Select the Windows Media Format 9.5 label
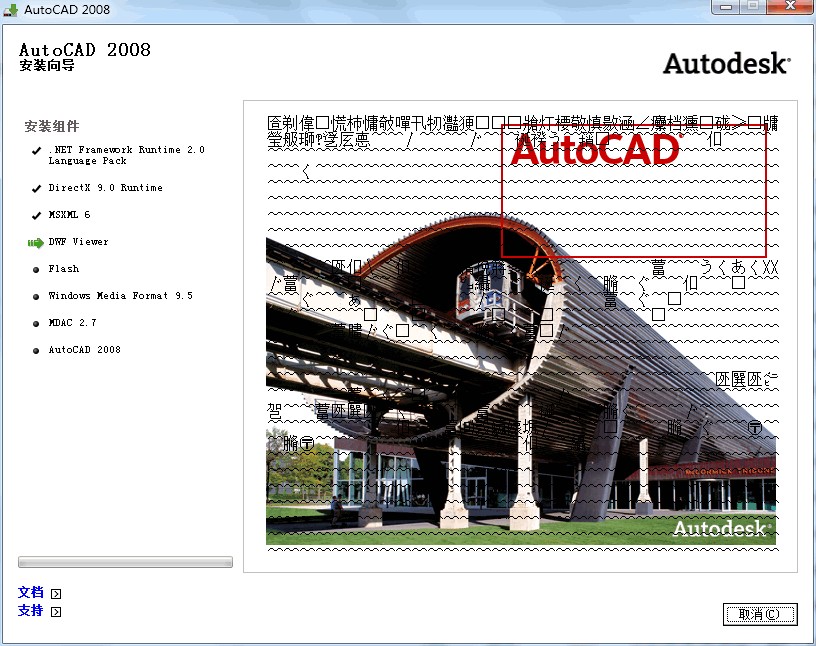 120,296
